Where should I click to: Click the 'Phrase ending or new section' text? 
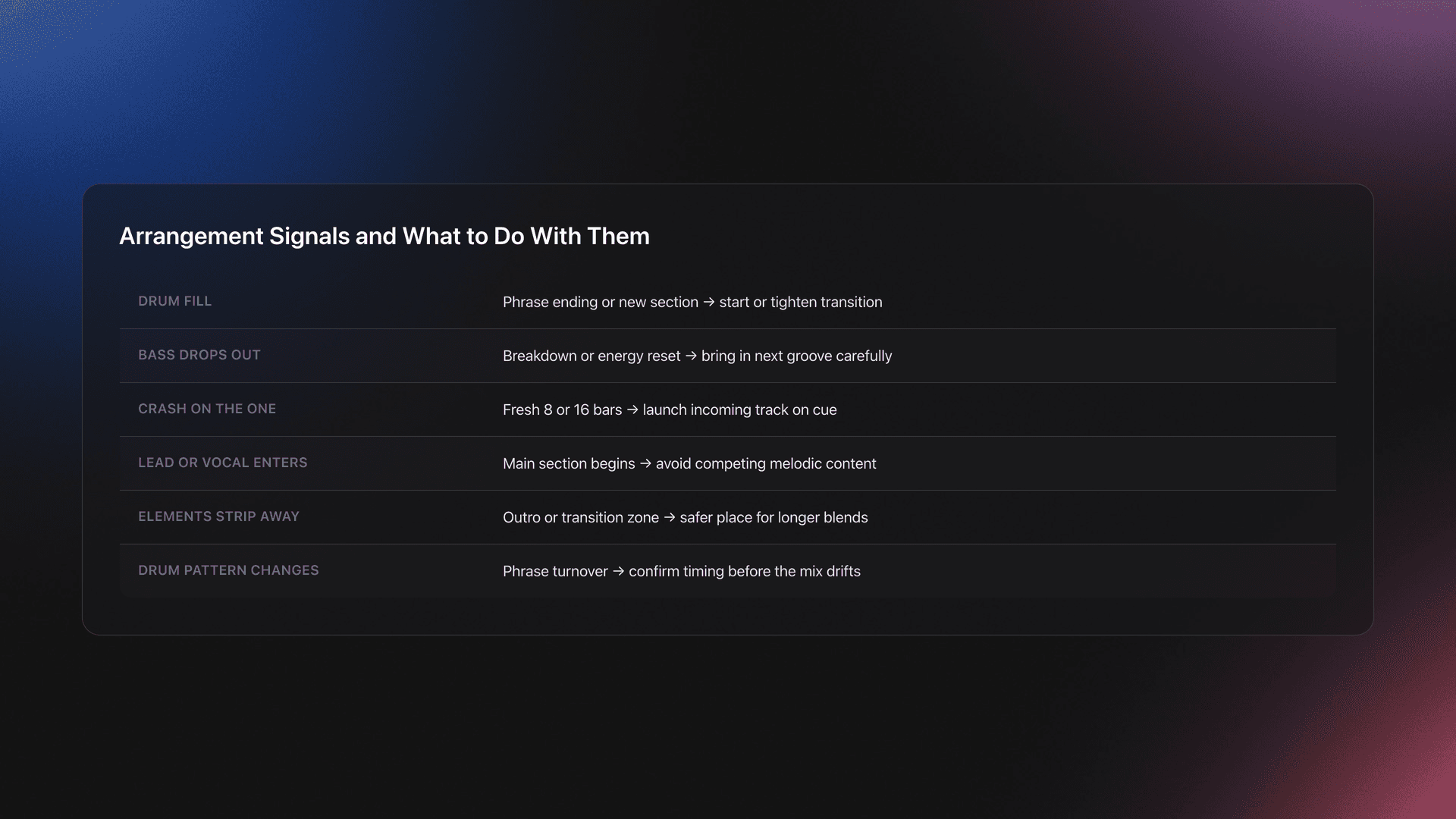point(600,302)
